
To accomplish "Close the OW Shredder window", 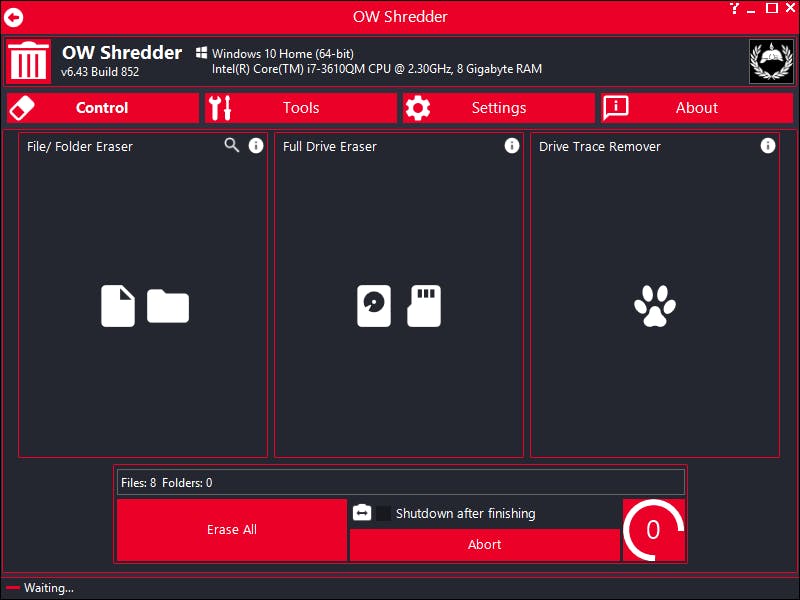I will pyautogui.click(x=791, y=8).
